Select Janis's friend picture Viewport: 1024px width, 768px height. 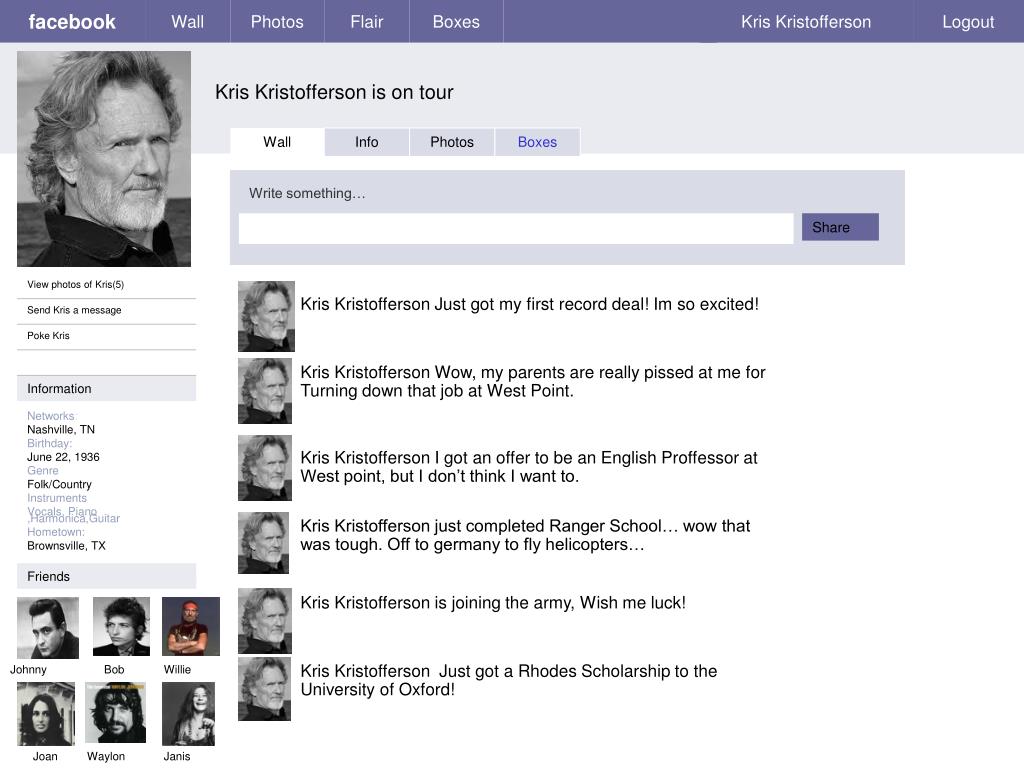pyautogui.click(x=188, y=714)
